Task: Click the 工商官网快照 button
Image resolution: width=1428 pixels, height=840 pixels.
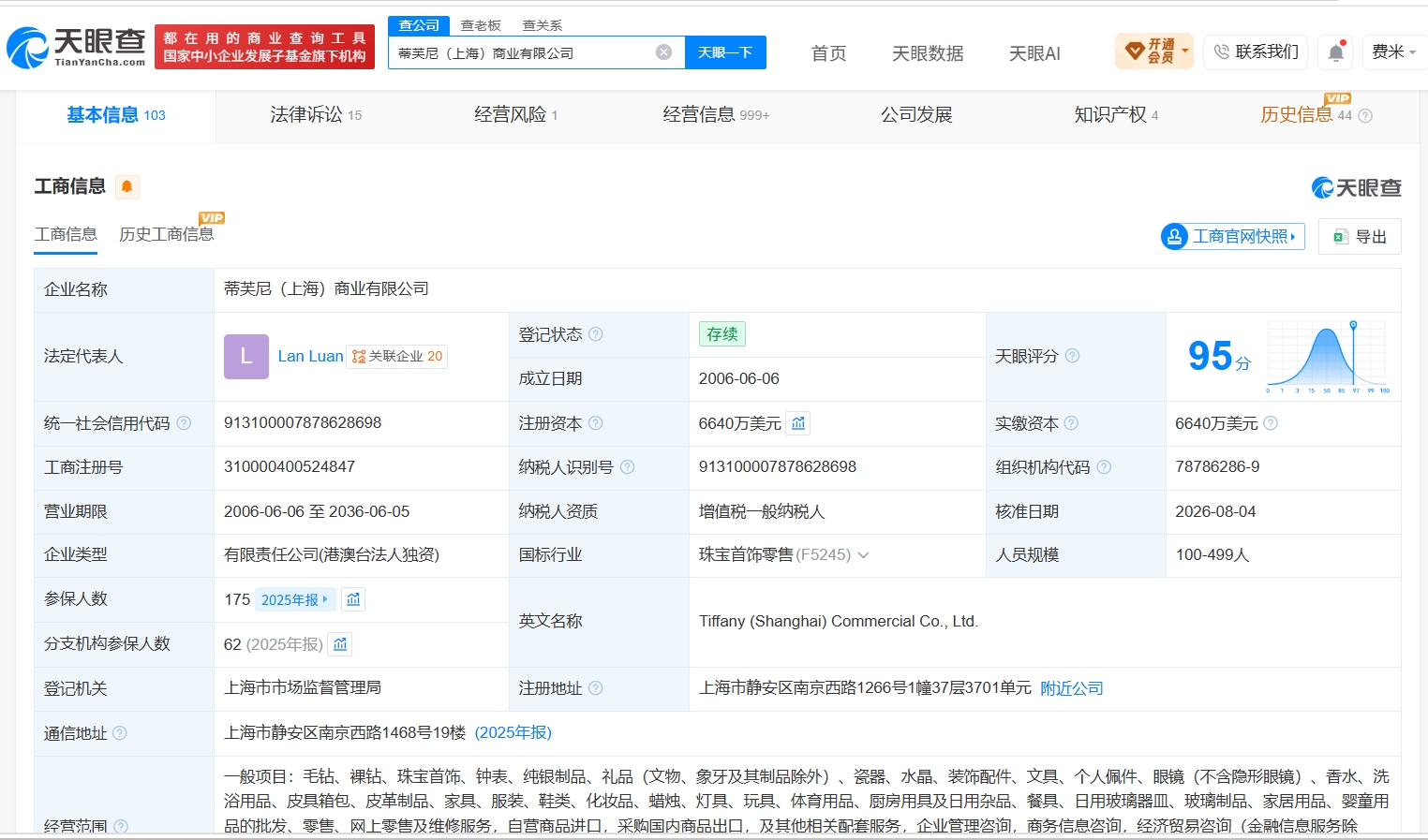Action: (x=1232, y=236)
